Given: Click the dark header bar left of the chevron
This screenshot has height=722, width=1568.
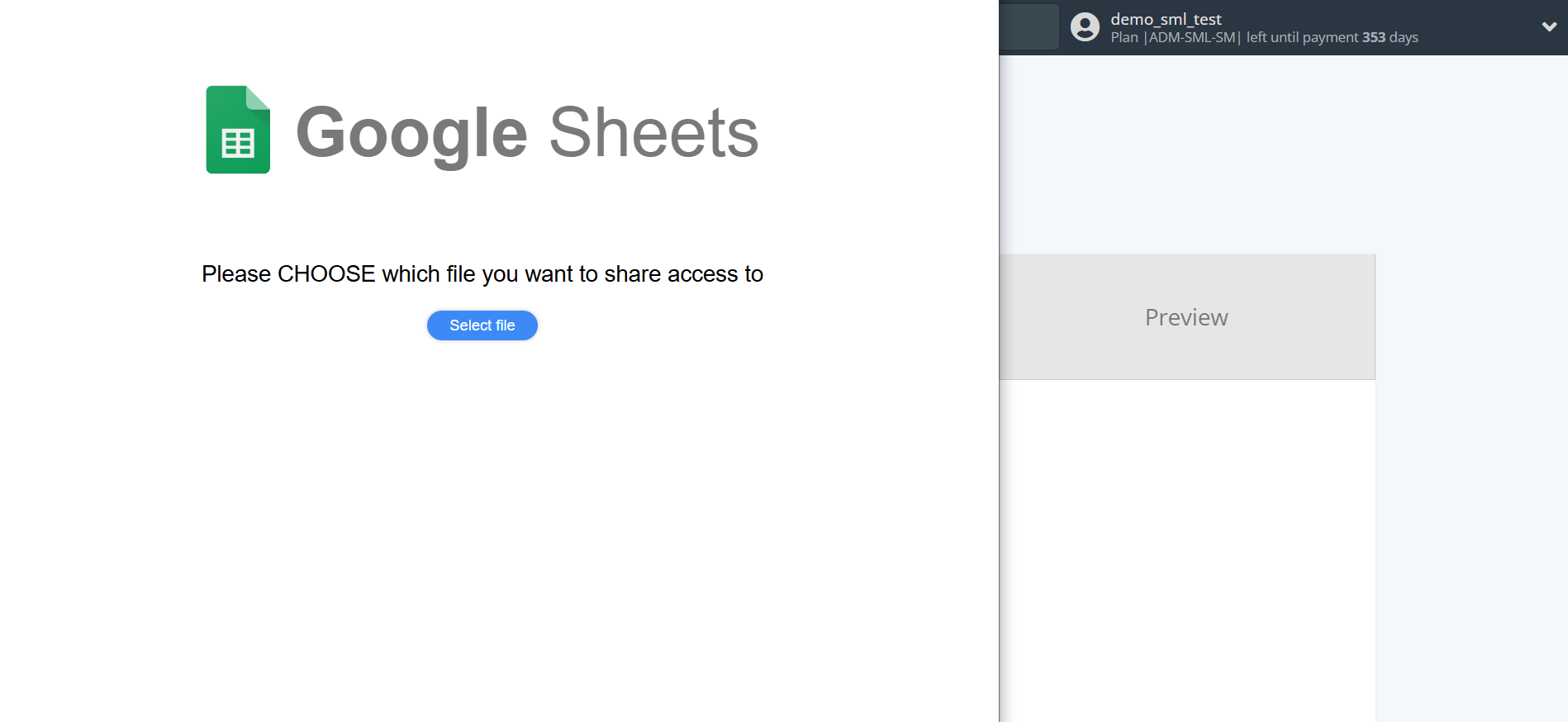Looking at the screenshot, I should [1479, 27].
